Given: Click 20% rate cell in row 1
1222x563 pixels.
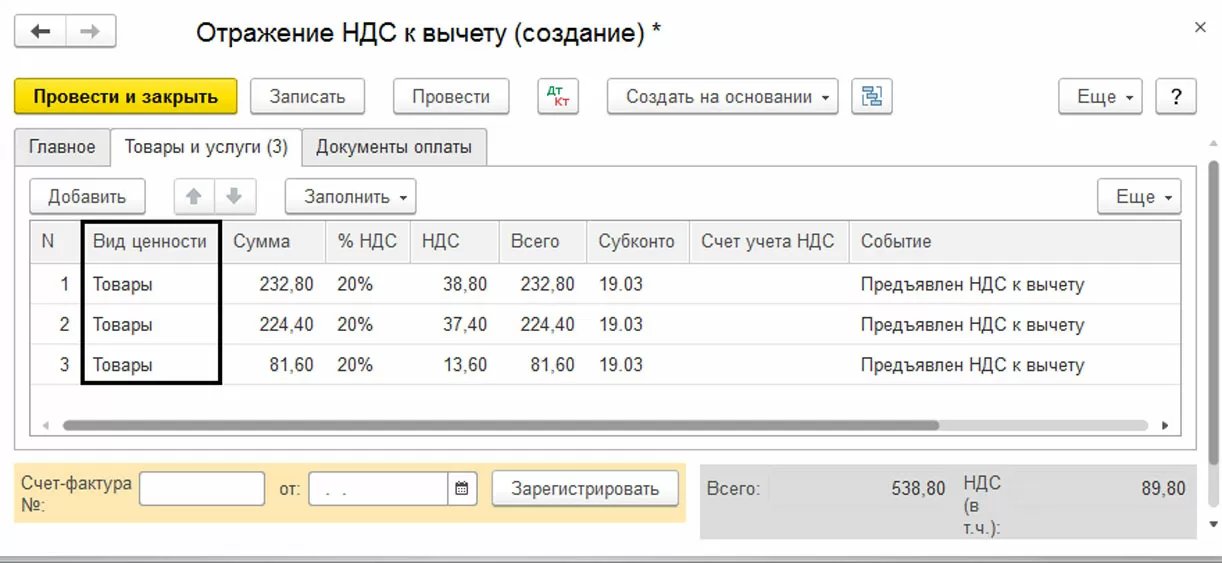Looking at the screenshot, I should coord(367,284).
